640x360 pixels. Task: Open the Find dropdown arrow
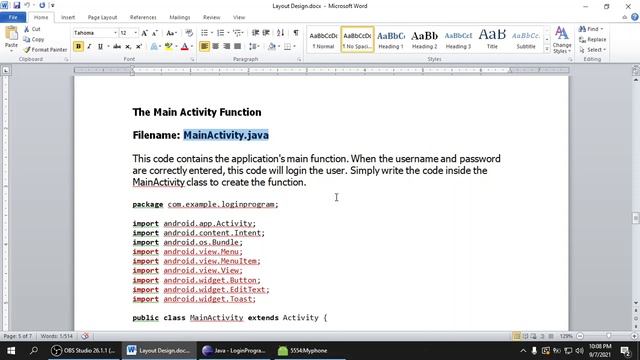[x=602, y=29]
